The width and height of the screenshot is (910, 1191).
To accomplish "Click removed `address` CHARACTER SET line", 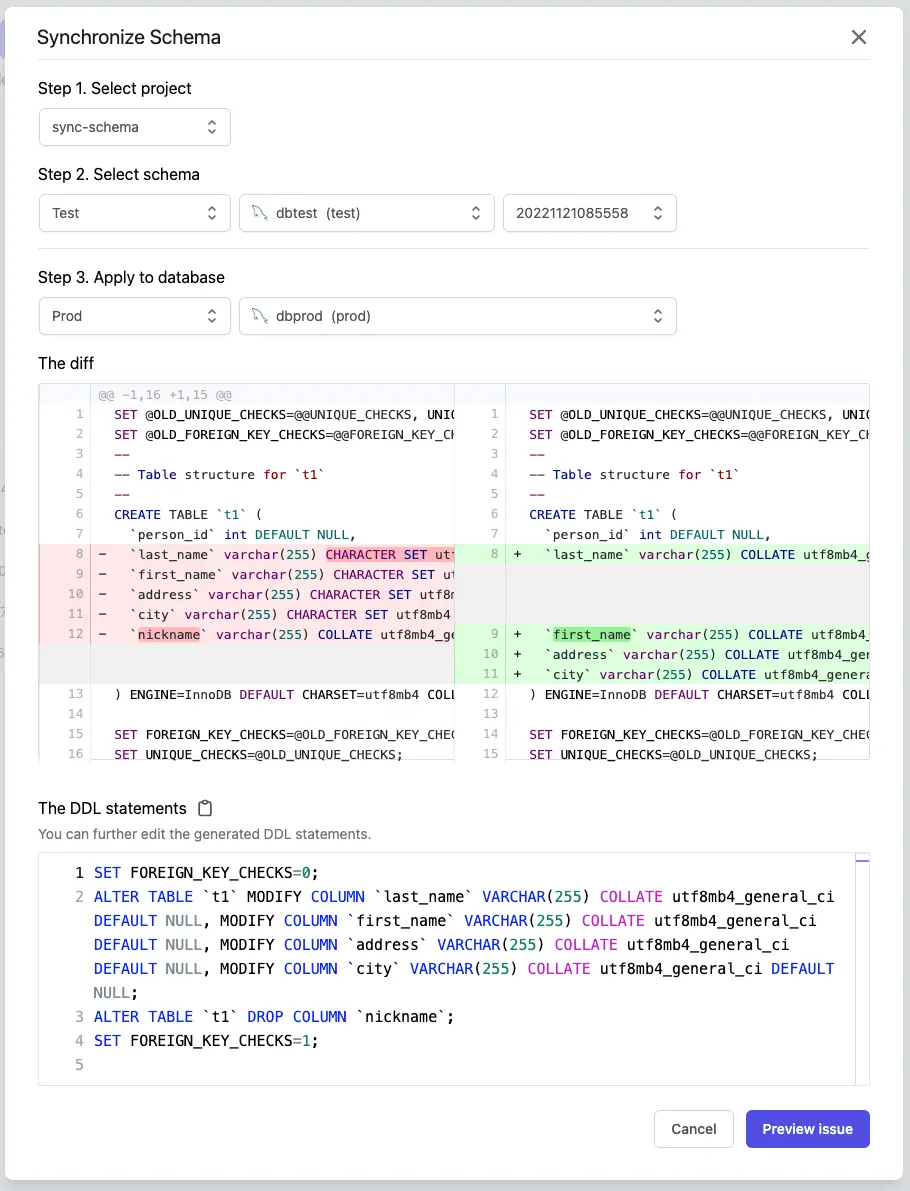I will click(247, 594).
